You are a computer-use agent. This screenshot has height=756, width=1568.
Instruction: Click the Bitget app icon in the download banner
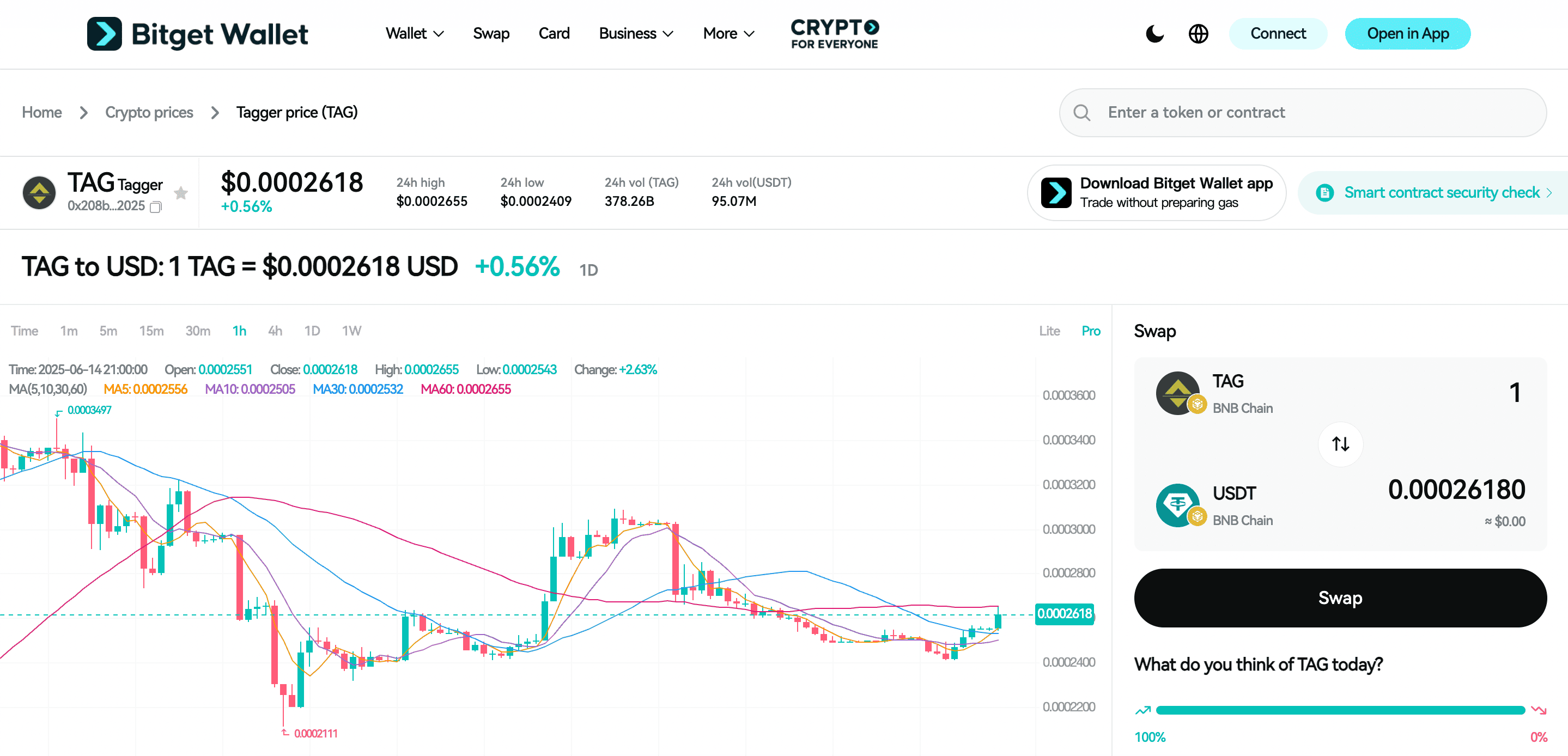(1056, 193)
